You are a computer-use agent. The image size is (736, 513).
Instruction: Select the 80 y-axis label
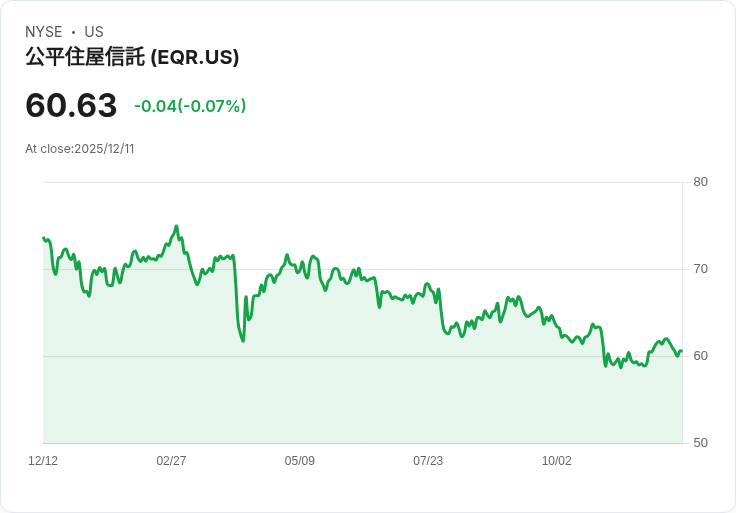click(701, 182)
